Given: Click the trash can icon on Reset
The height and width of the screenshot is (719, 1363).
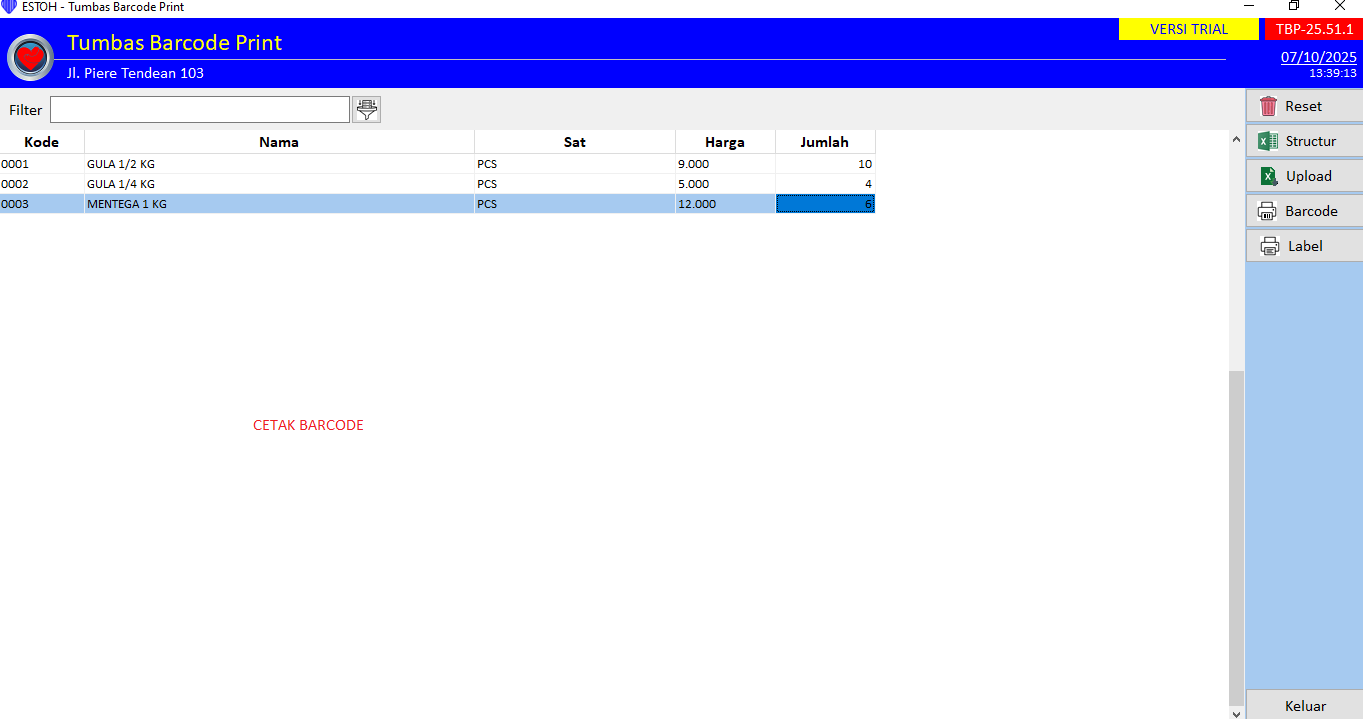Looking at the screenshot, I should tap(1268, 106).
